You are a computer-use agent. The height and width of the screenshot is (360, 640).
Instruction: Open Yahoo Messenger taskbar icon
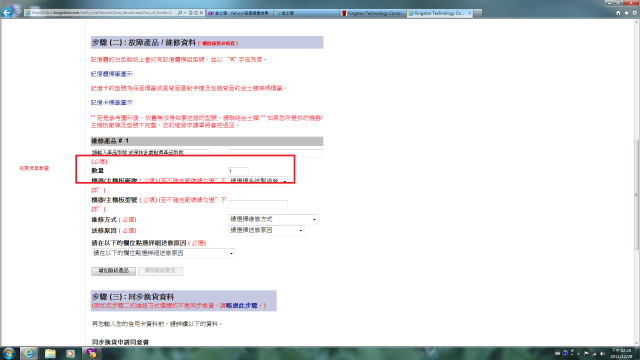point(91,353)
